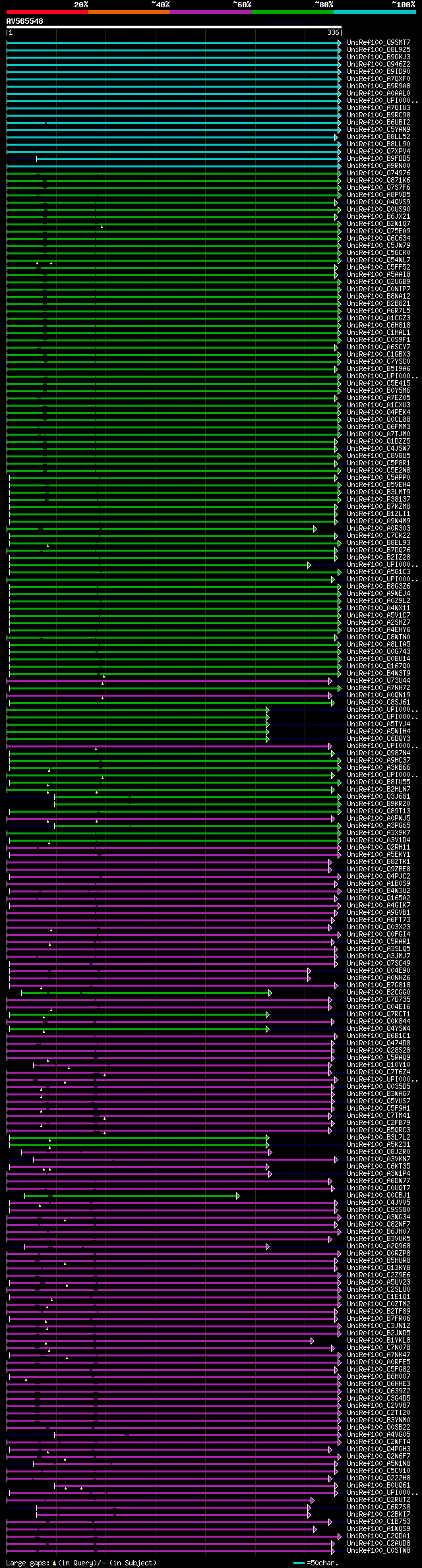Click label UniRef100_O74976
Viewport: 422px width, 1568px height.
[x=378, y=173]
